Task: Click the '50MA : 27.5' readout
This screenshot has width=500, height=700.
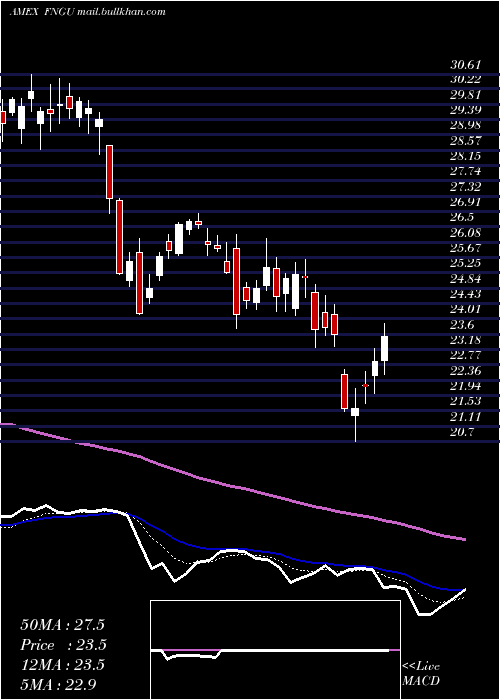Action: (62, 625)
